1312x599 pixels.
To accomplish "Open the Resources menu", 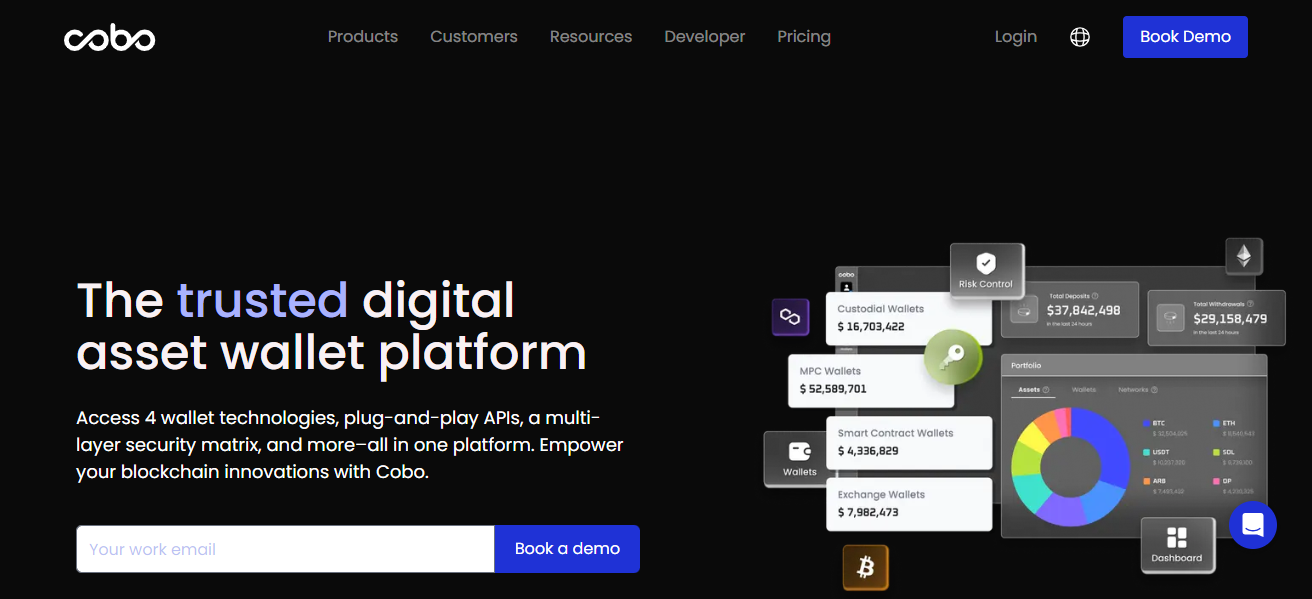I will point(591,37).
